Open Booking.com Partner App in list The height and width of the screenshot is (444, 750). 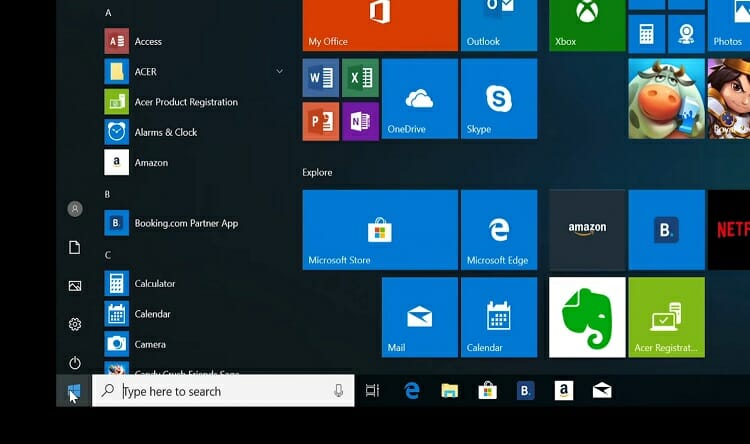pyautogui.click(x=196, y=223)
